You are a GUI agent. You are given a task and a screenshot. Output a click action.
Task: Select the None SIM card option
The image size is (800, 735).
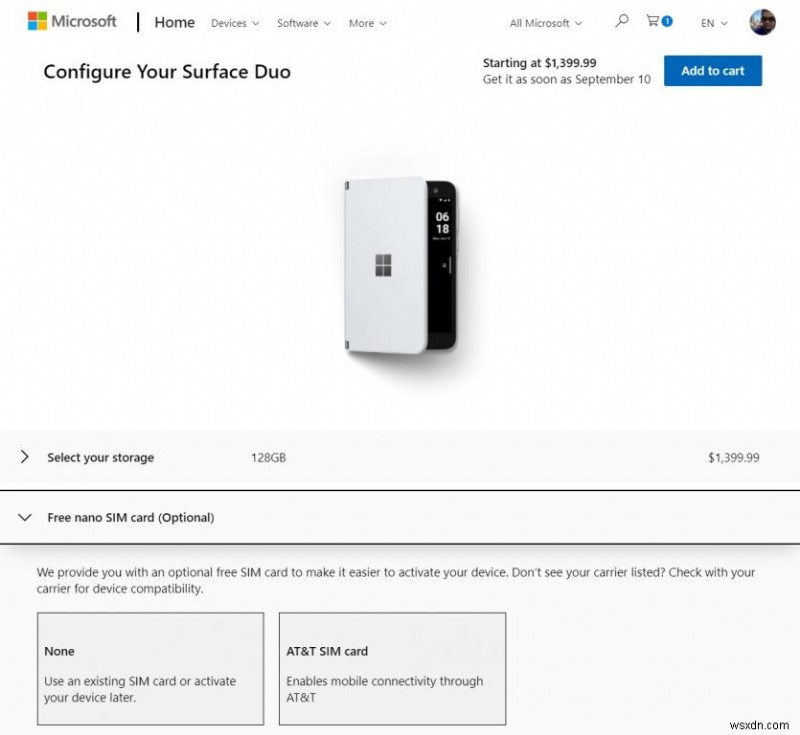149,667
